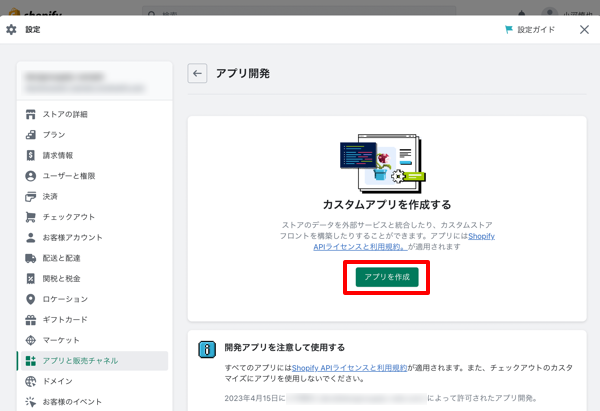Close the settings with the X

pyautogui.click(x=584, y=30)
